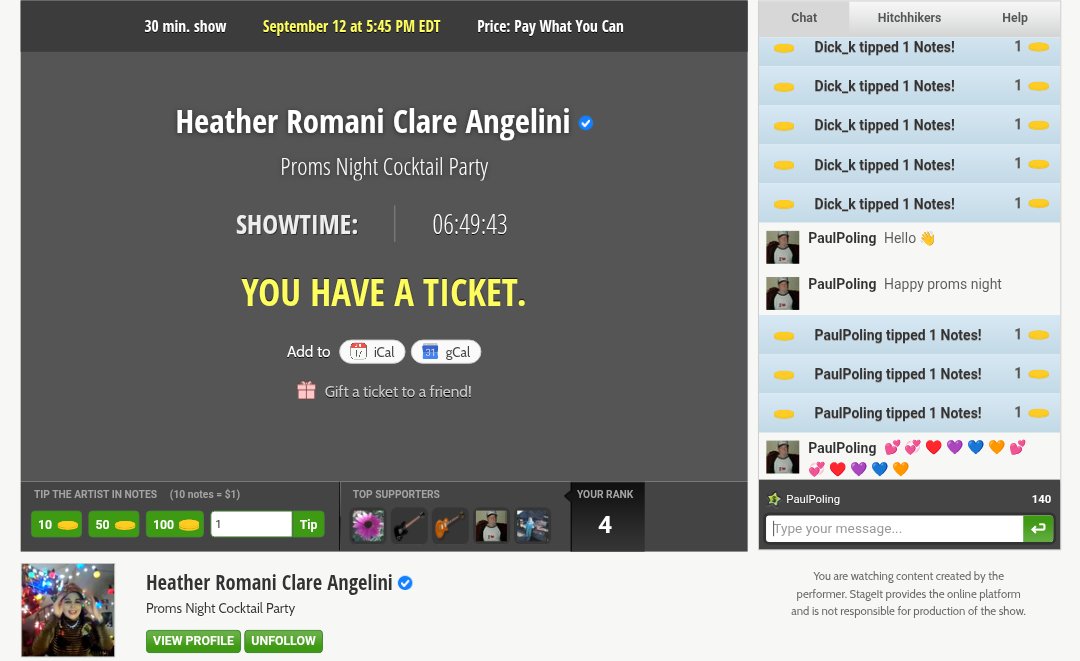
Task: Open the orange guitar top supporter avatar
Action: [x=450, y=526]
